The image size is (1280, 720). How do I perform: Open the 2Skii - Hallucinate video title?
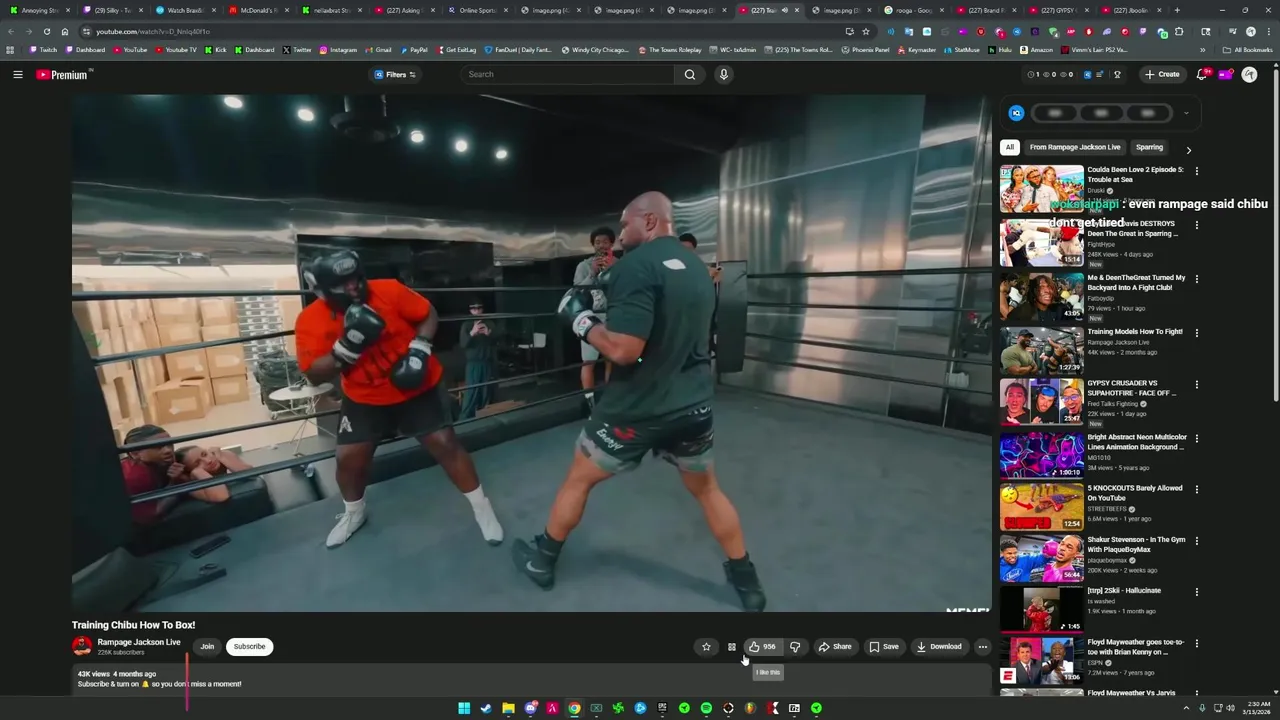1124,591
